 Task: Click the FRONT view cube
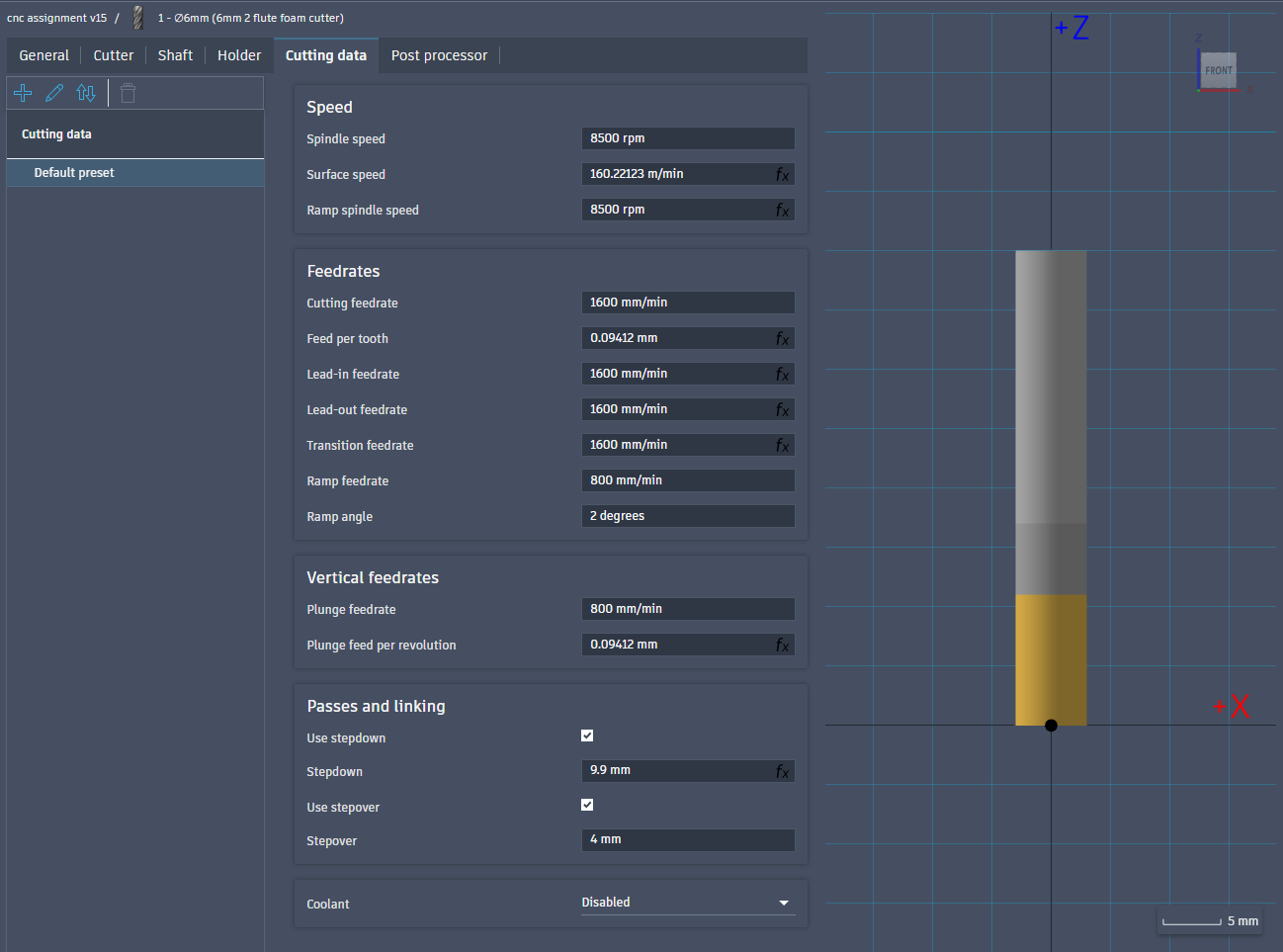[1218, 70]
